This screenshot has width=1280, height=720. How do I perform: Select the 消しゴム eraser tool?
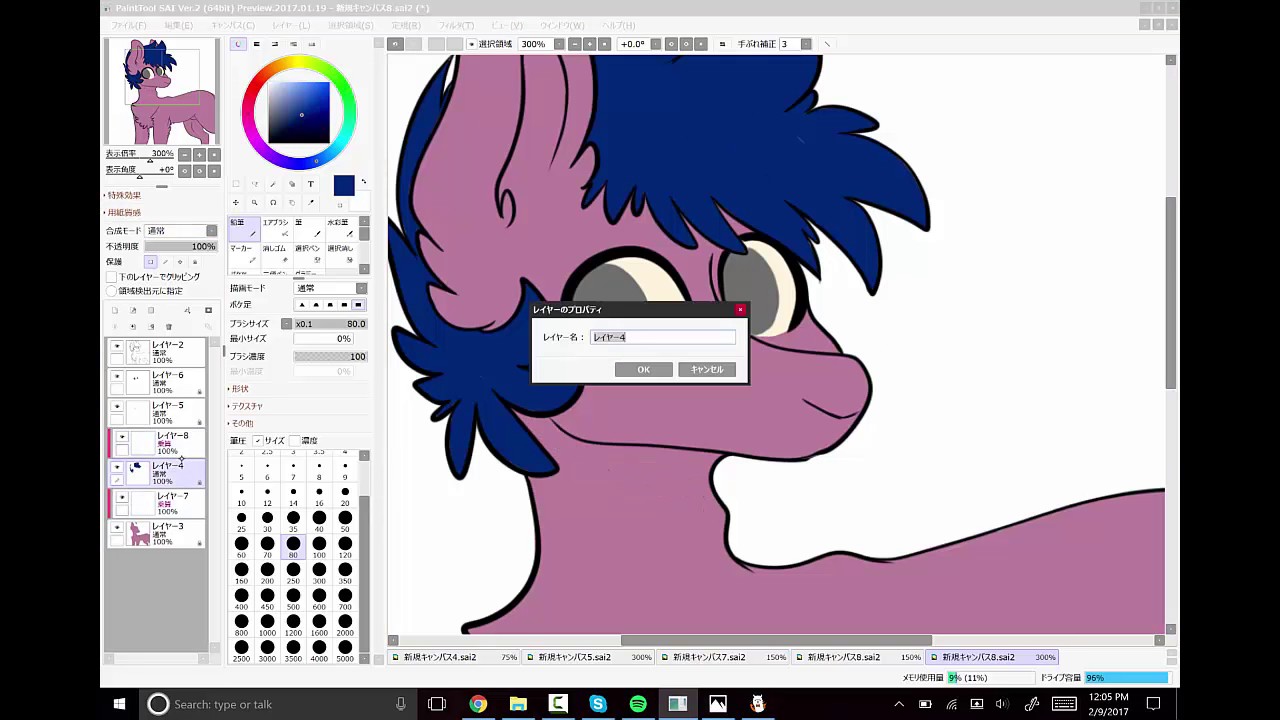tap(277, 254)
